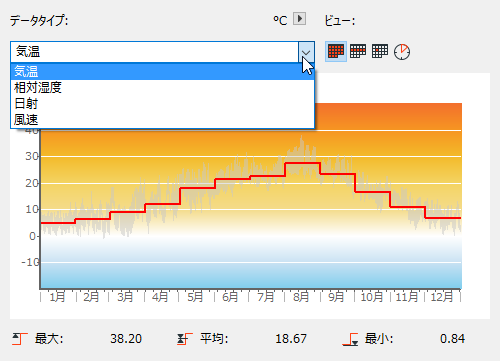Select the half-red grid view icon
The width and height of the screenshot is (500, 361).
(358, 52)
